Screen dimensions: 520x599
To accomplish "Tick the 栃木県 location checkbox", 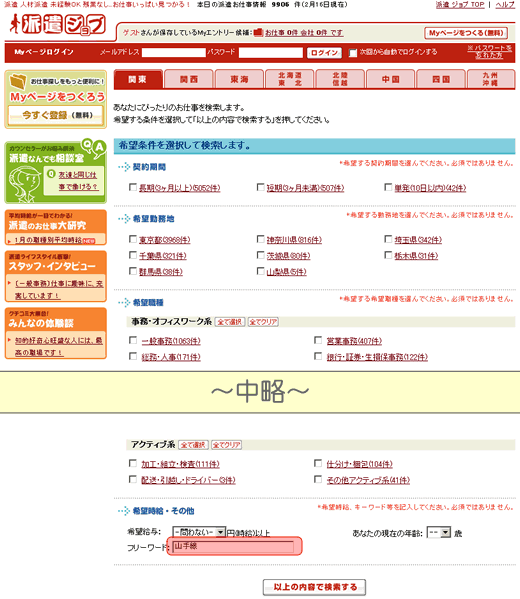I will [x=388, y=255].
